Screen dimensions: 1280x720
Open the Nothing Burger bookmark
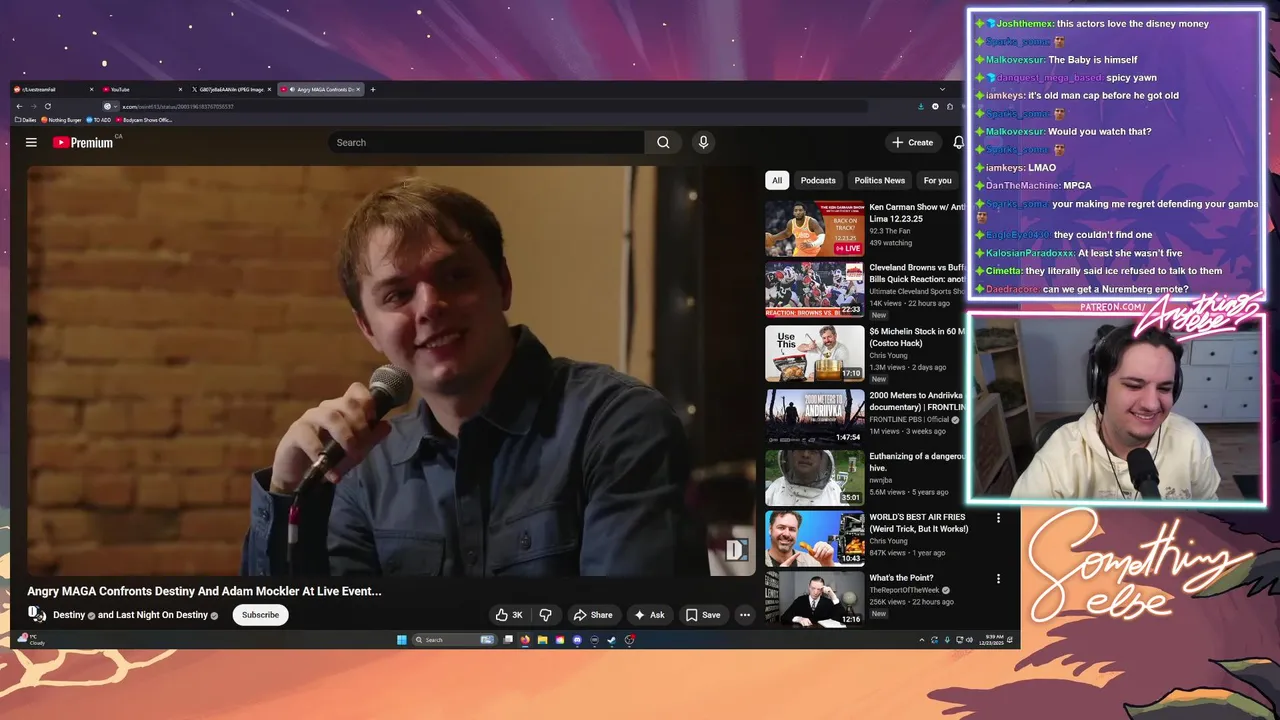(x=61, y=120)
